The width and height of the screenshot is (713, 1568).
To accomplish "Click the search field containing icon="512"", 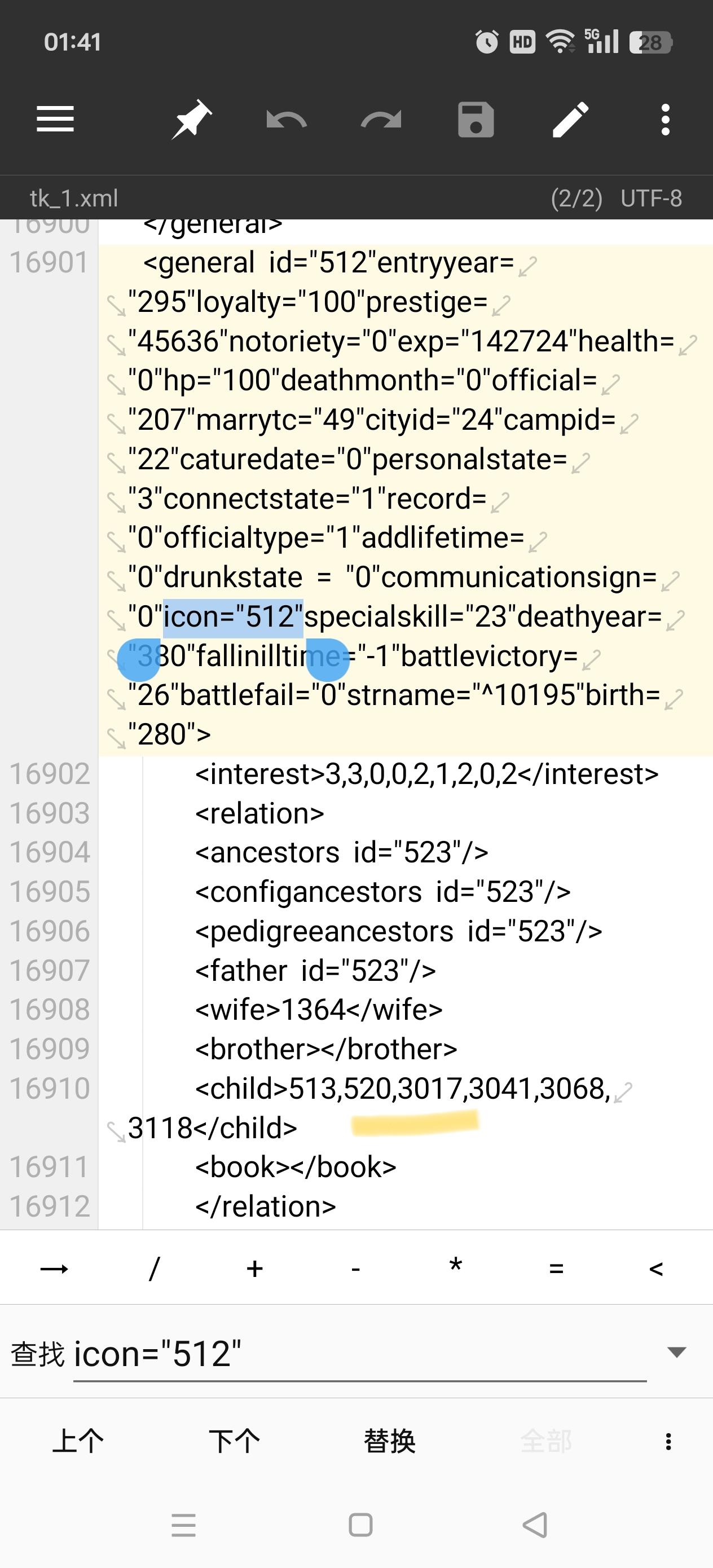I will [359, 1354].
